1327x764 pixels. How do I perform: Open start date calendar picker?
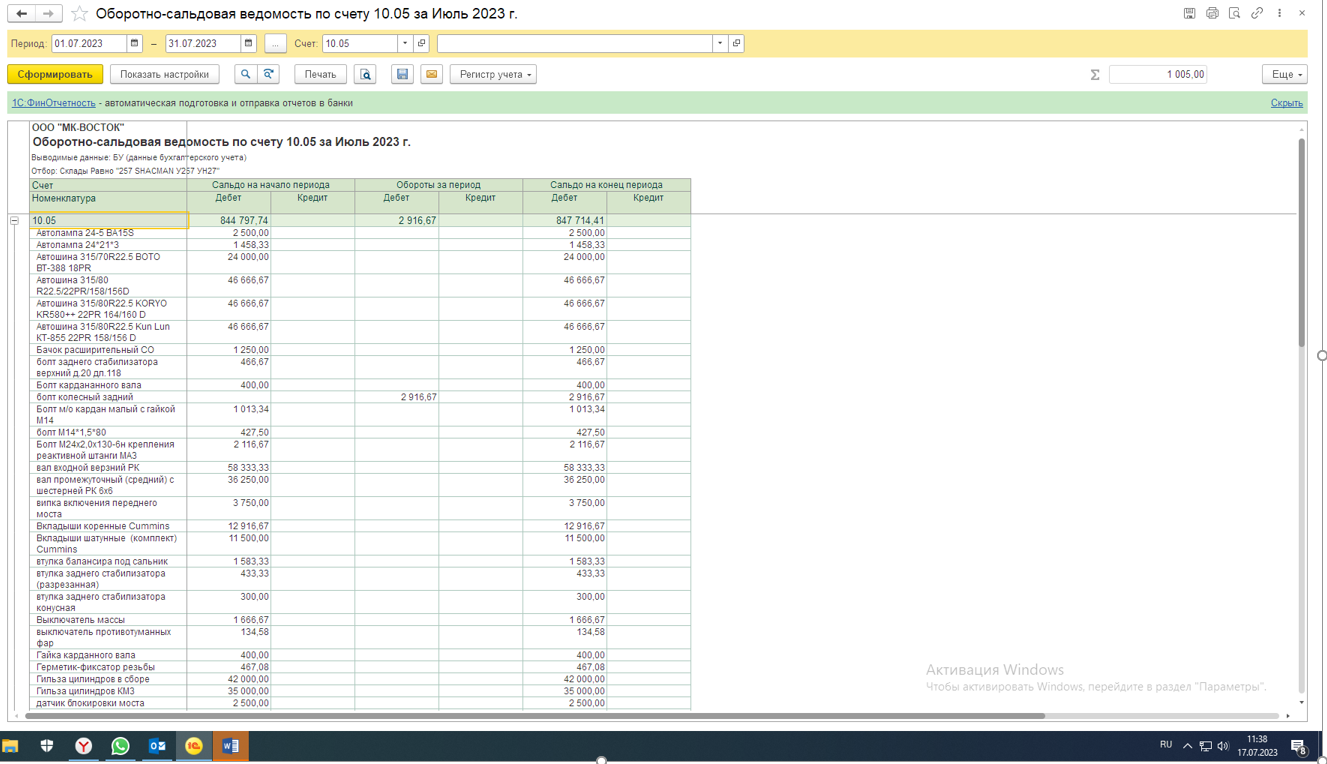coord(135,44)
